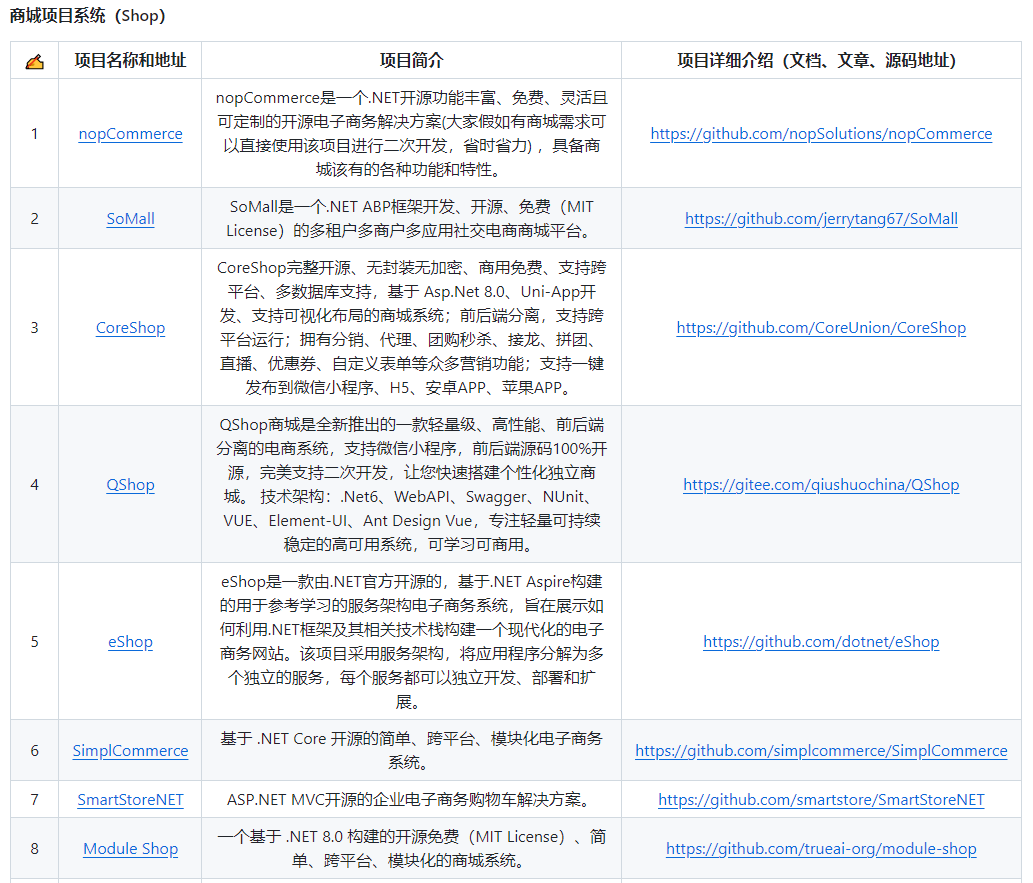Visit github.com/dotnet/eShop URL
This screenshot has height=883, width=1033.
(821, 641)
